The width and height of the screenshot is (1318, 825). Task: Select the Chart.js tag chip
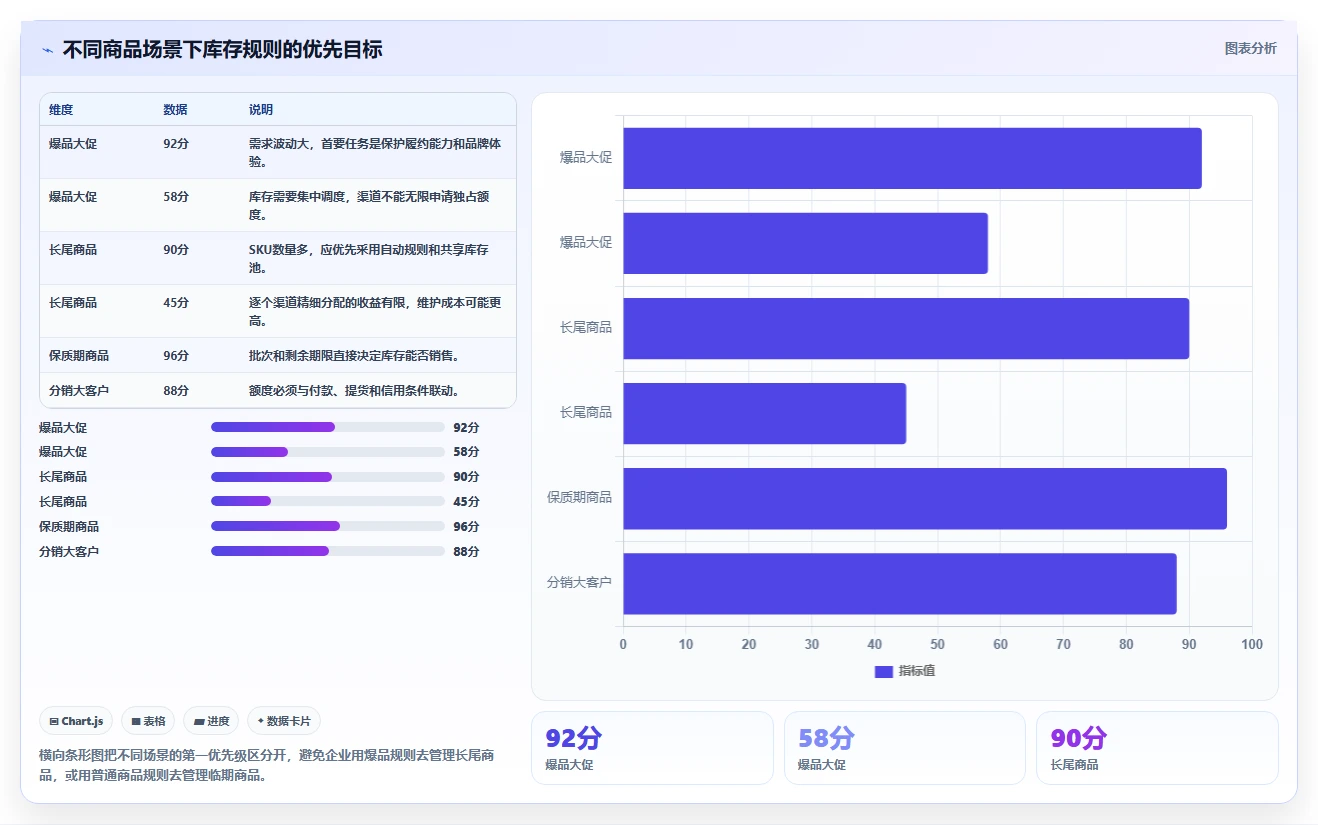[x=76, y=721]
